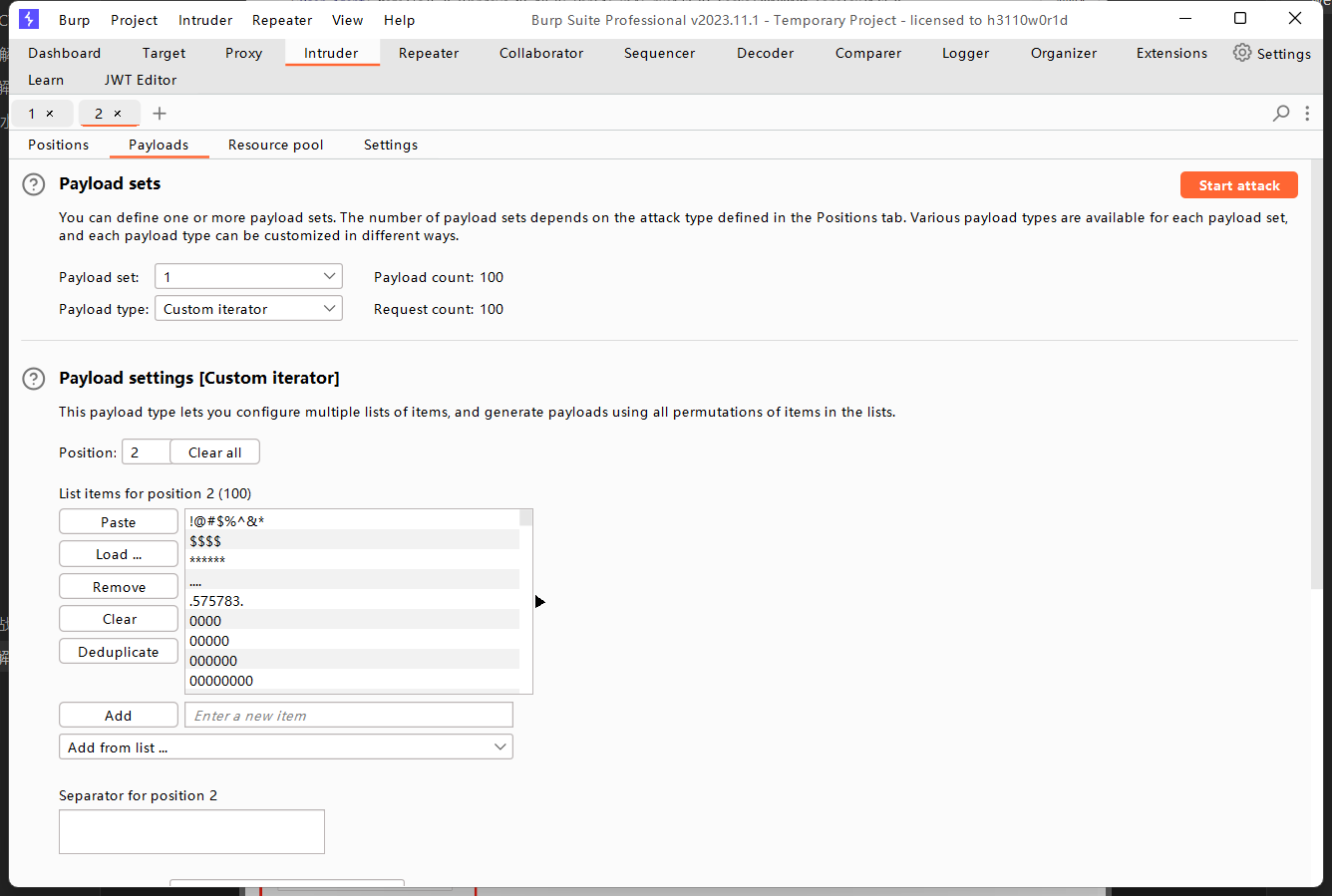This screenshot has height=896, width=1332.
Task: Switch to the Repeater tool tab
Action: point(429,53)
